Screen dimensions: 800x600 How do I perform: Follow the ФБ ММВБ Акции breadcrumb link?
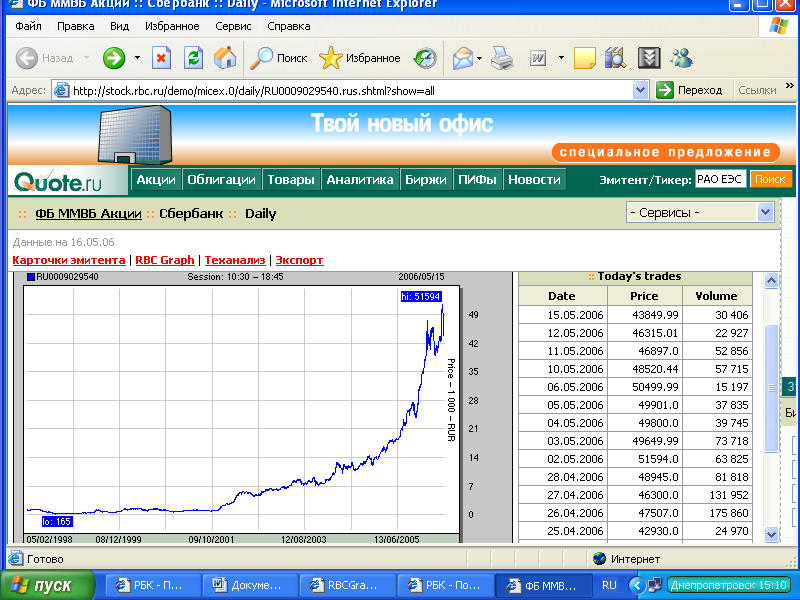pos(88,214)
